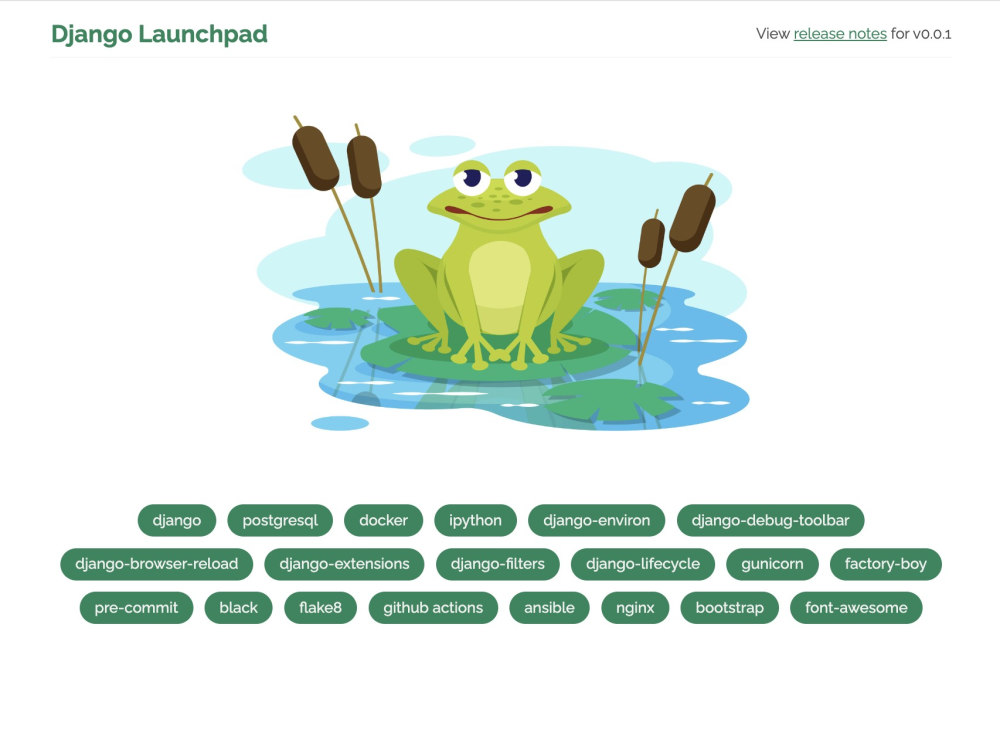Select the django-lifecycle tag
The image size is (1000, 750).
[643, 564]
